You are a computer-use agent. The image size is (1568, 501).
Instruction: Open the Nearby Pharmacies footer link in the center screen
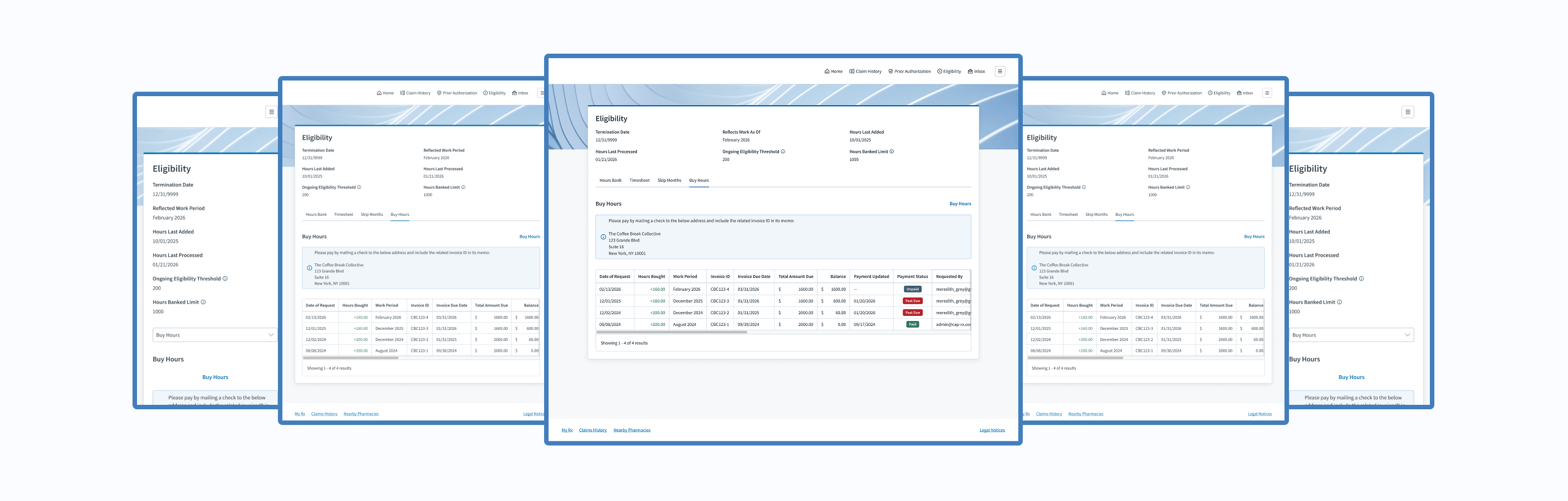coord(632,431)
